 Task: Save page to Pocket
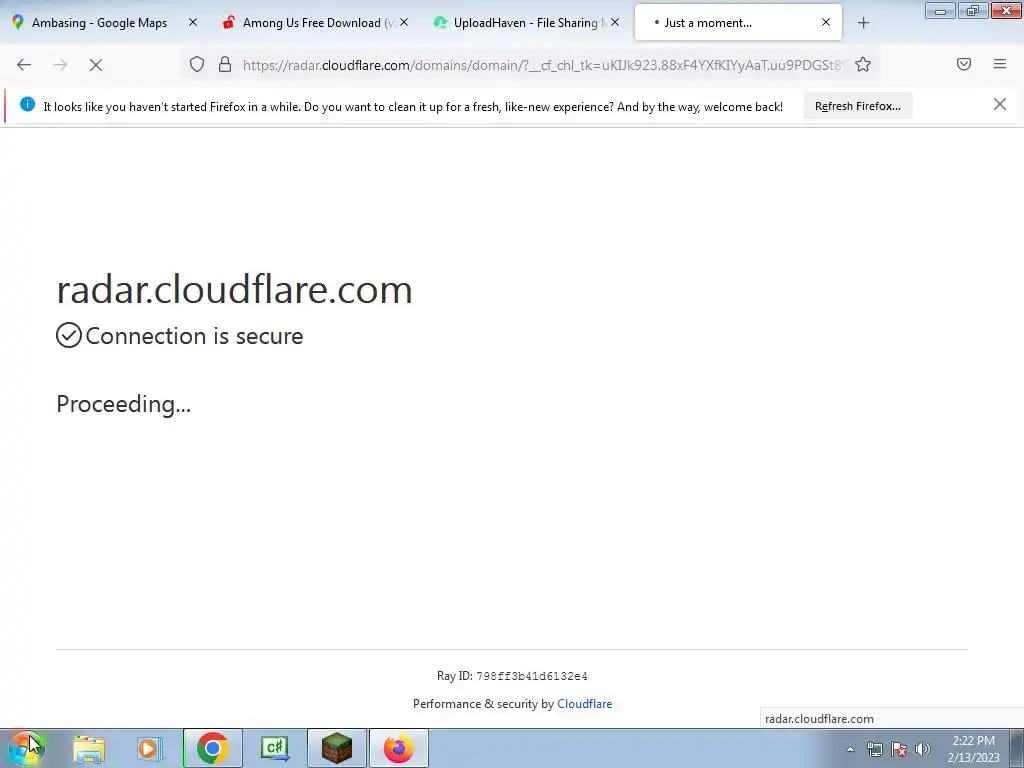pyautogui.click(x=963, y=64)
